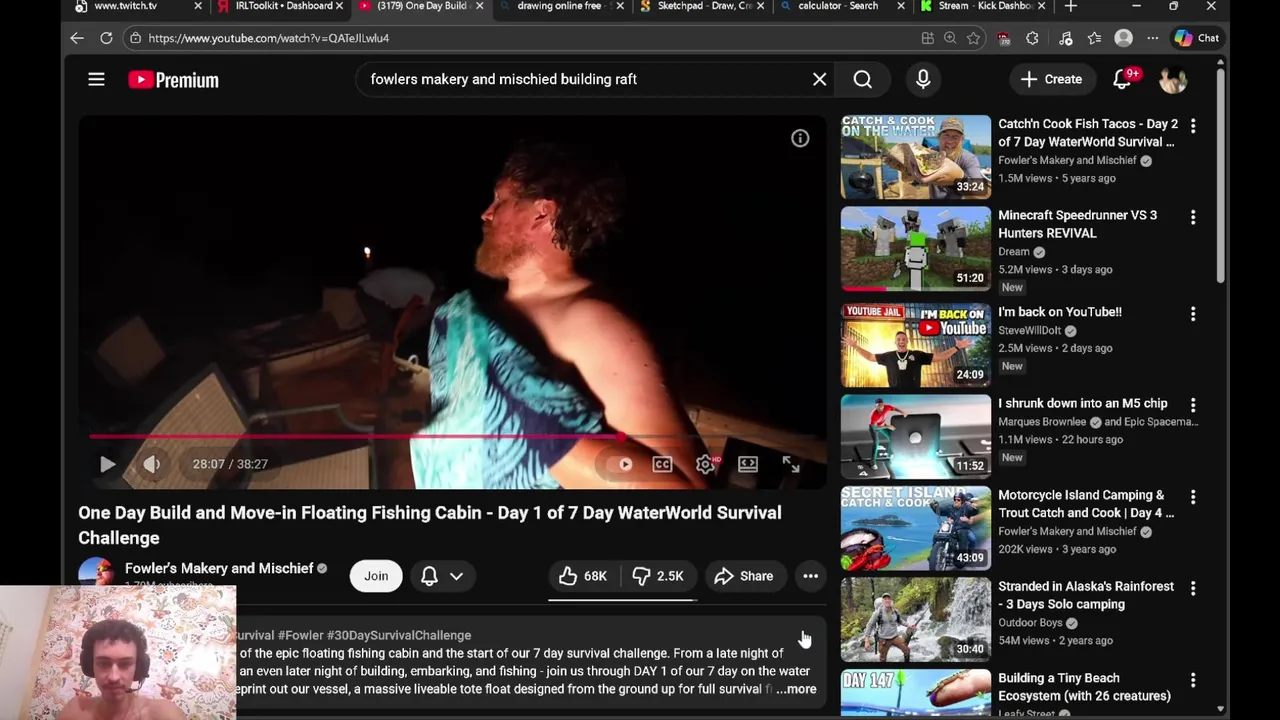Click the zoom magnifier icon in address bar
Viewport: 1280px width, 720px height.
coord(950,38)
